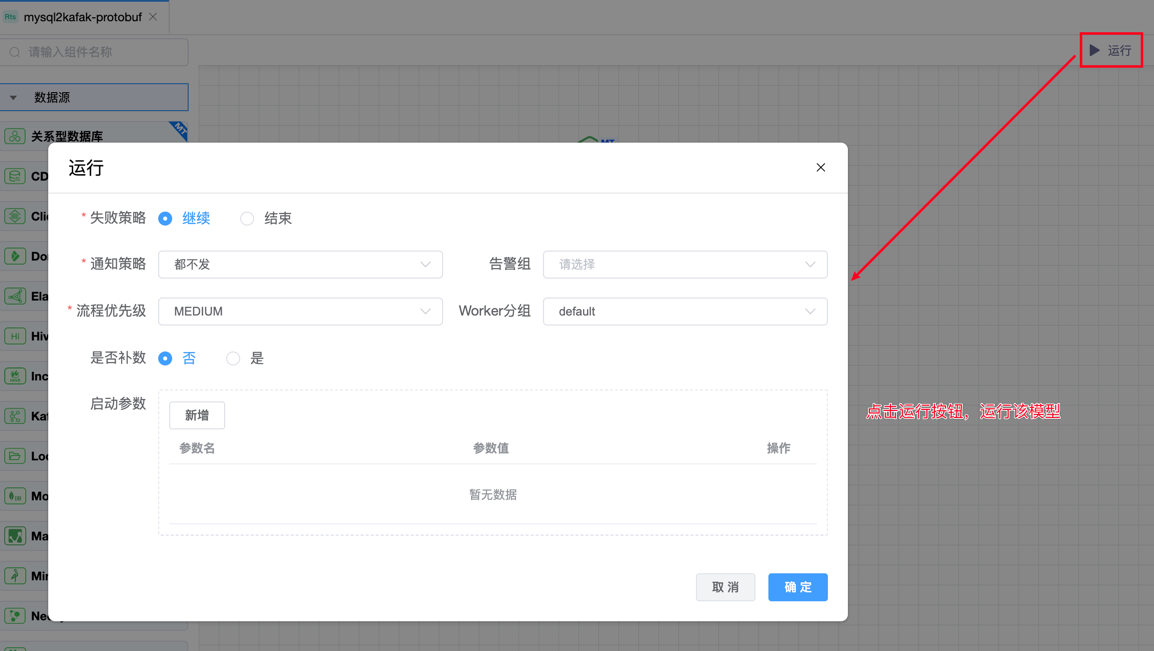The image size is (1154, 651).
Task: Collapse the 数据源 section in sidebar
Action: click(x=14, y=98)
